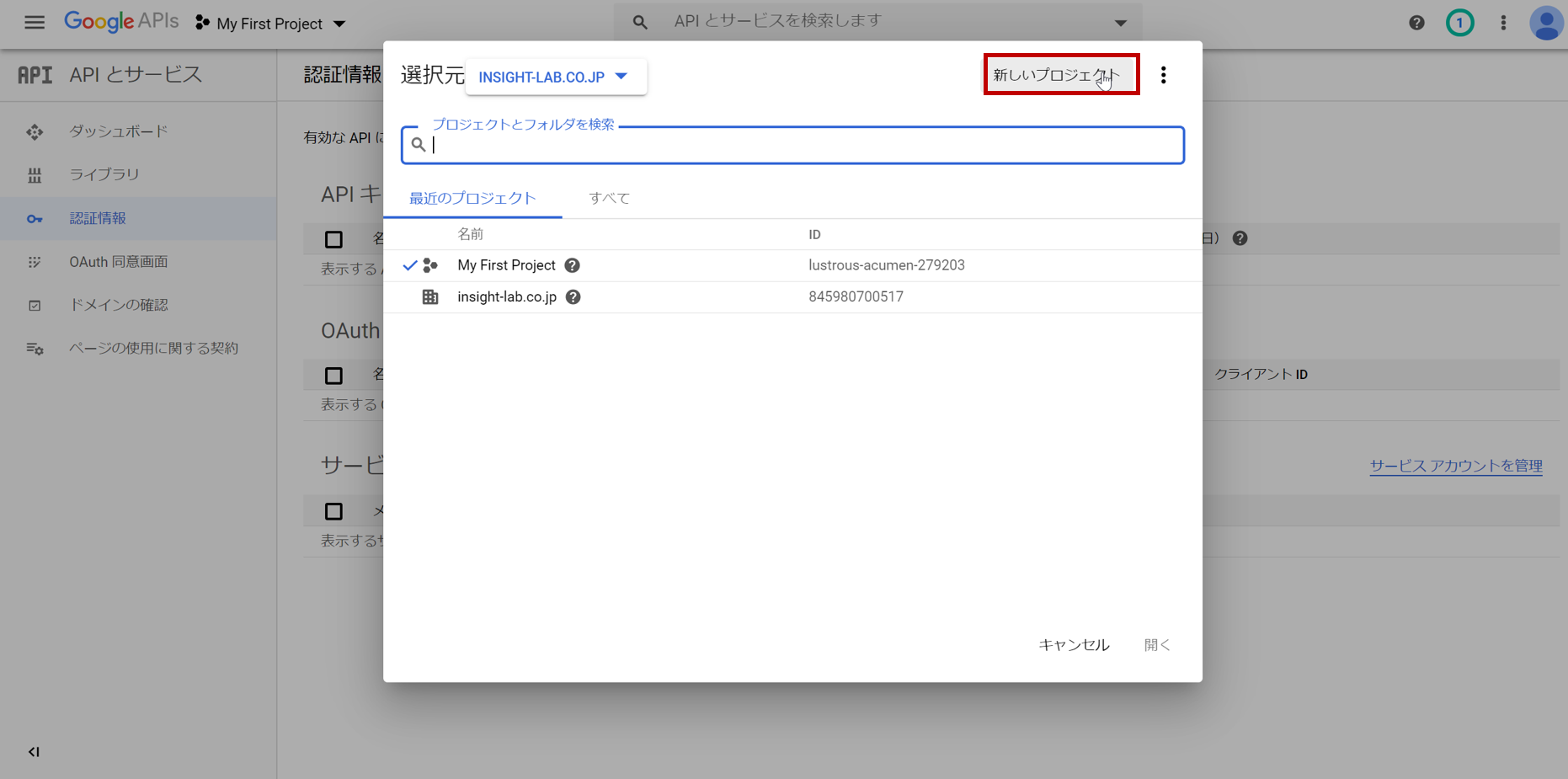Click the help icon in API keys table header
The width and height of the screenshot is (1568, 779).
coord(1240,238)
